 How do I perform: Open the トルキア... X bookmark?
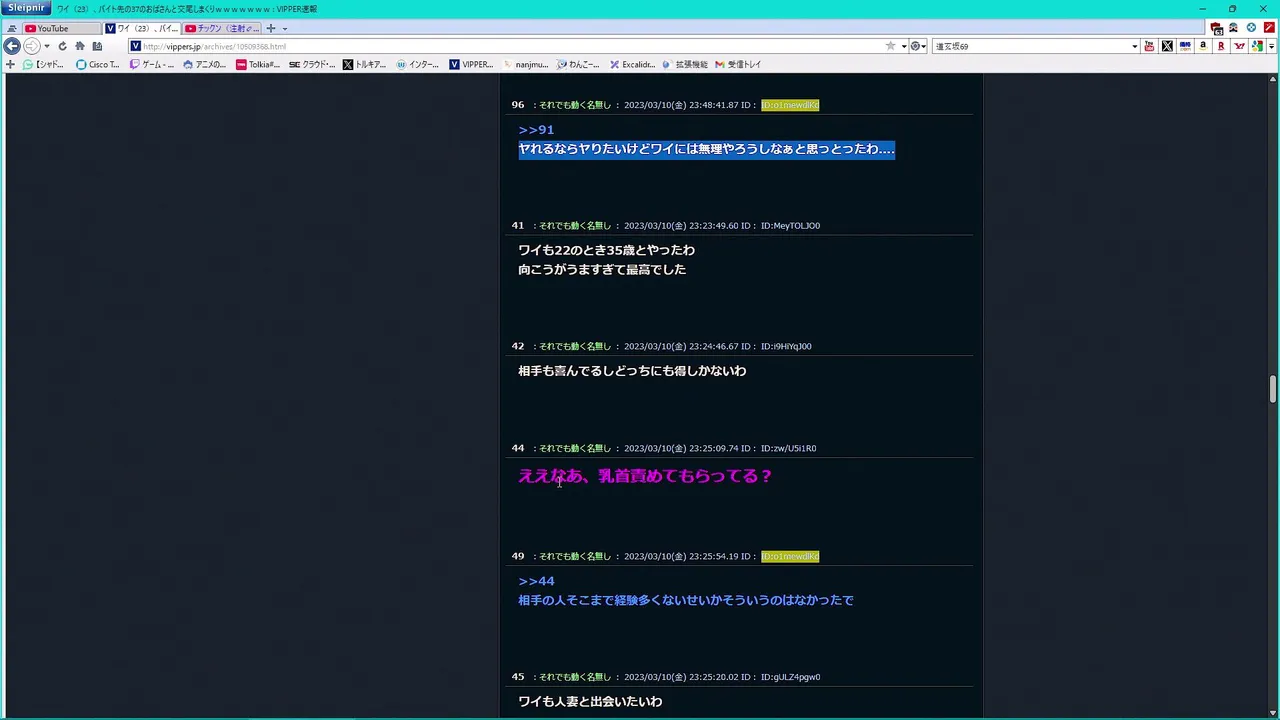pyautogui.click(x=364, y=64)
